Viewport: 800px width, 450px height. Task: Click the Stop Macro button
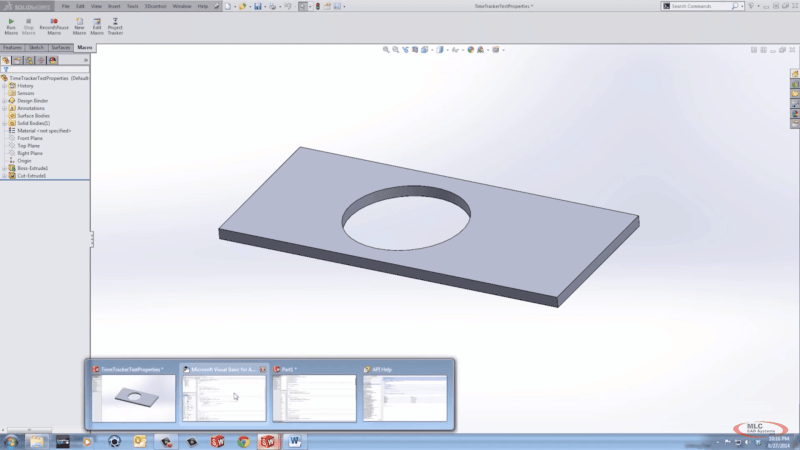[29, 26]
